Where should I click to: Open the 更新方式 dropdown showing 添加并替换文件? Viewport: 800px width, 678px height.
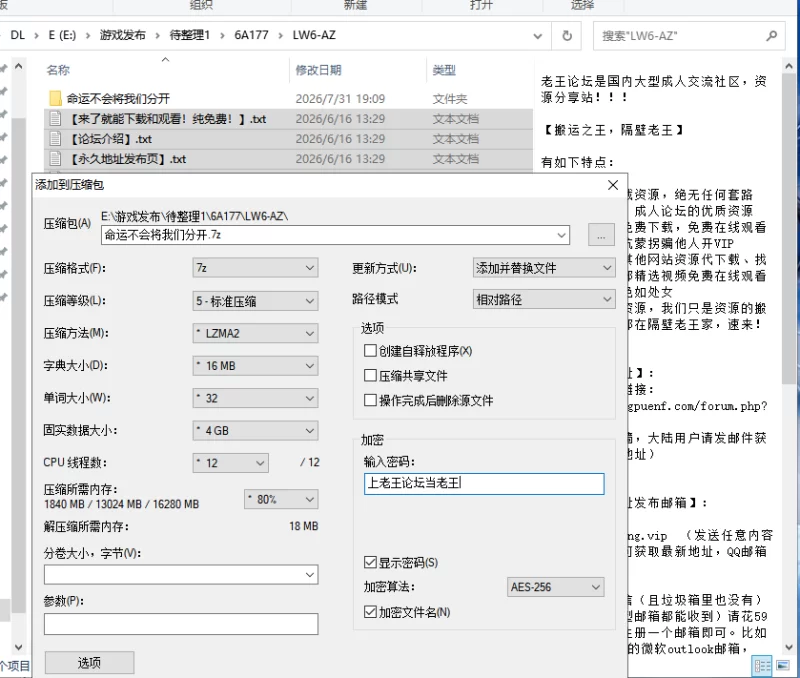coord(544,268)
